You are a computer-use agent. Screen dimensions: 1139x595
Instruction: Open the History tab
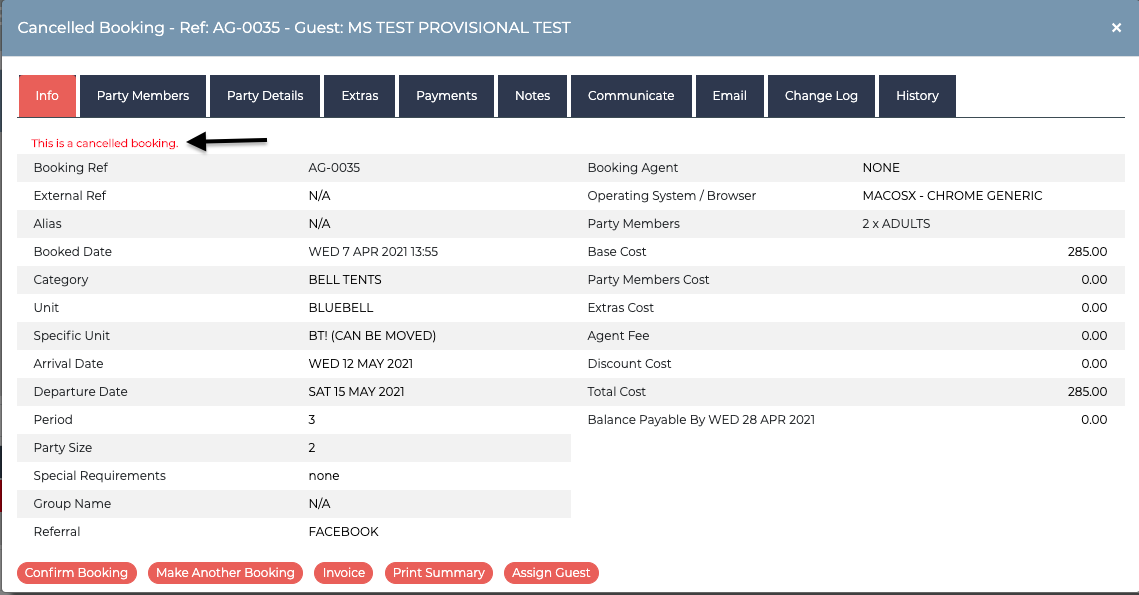[917, 96]
